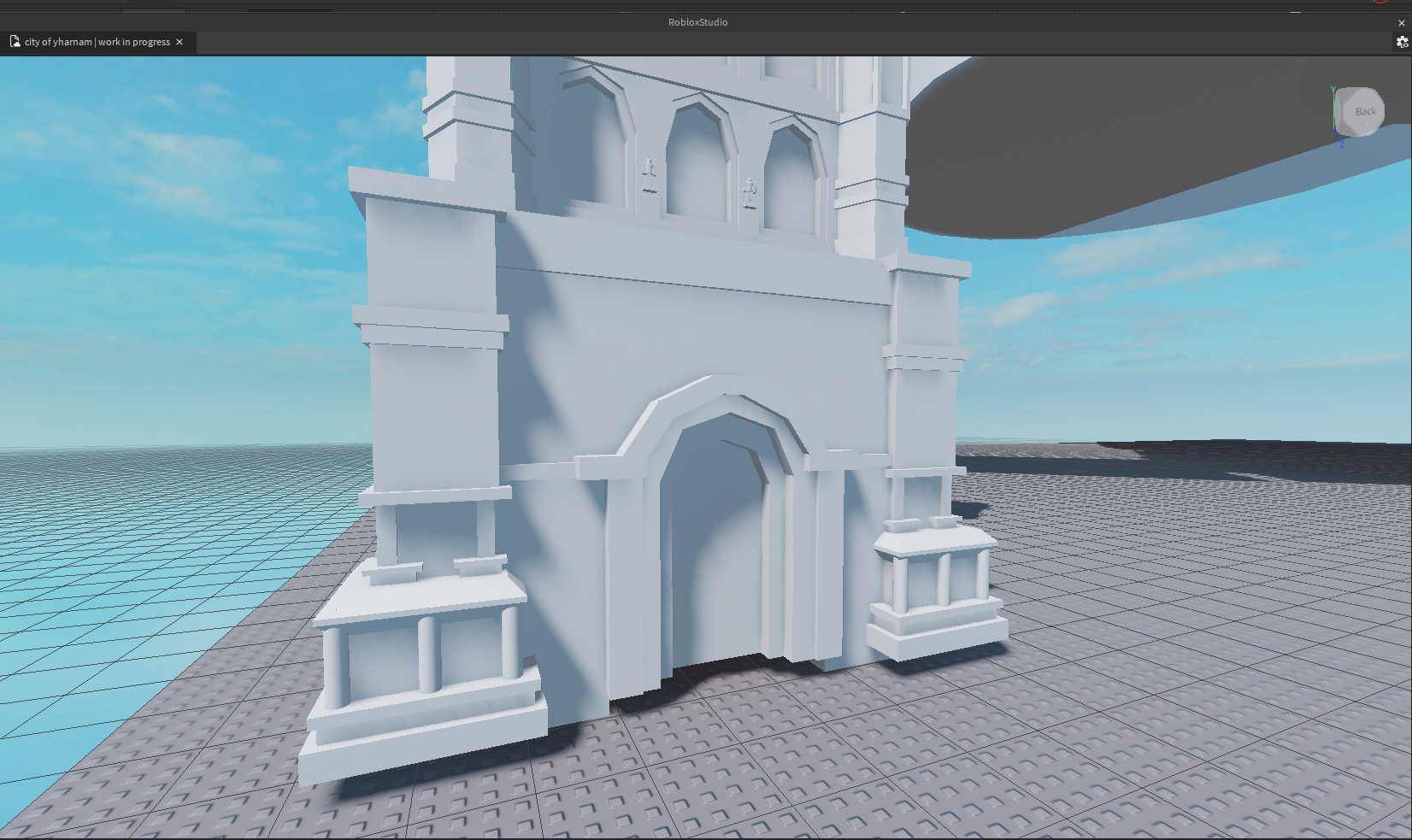The height and width of the screenshot is (840, 1412).
Task: Click the blue Z axis label on the gizmo
Action: [x=1341, y=145]
